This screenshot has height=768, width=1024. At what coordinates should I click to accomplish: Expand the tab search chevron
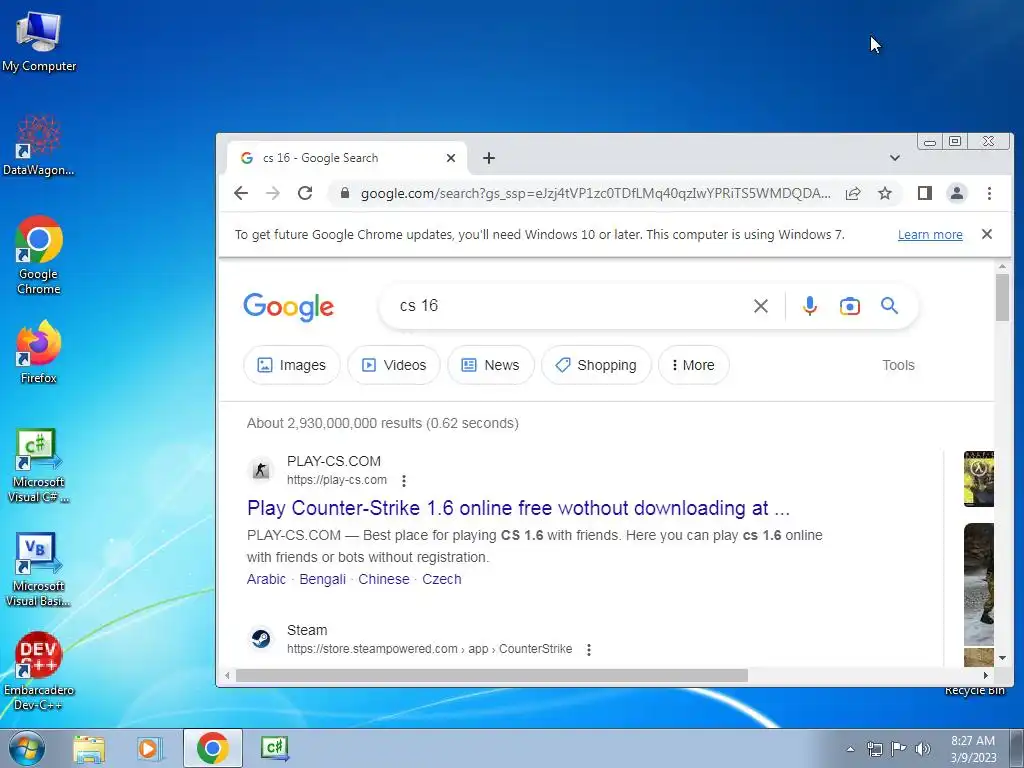tap(895, 158)
